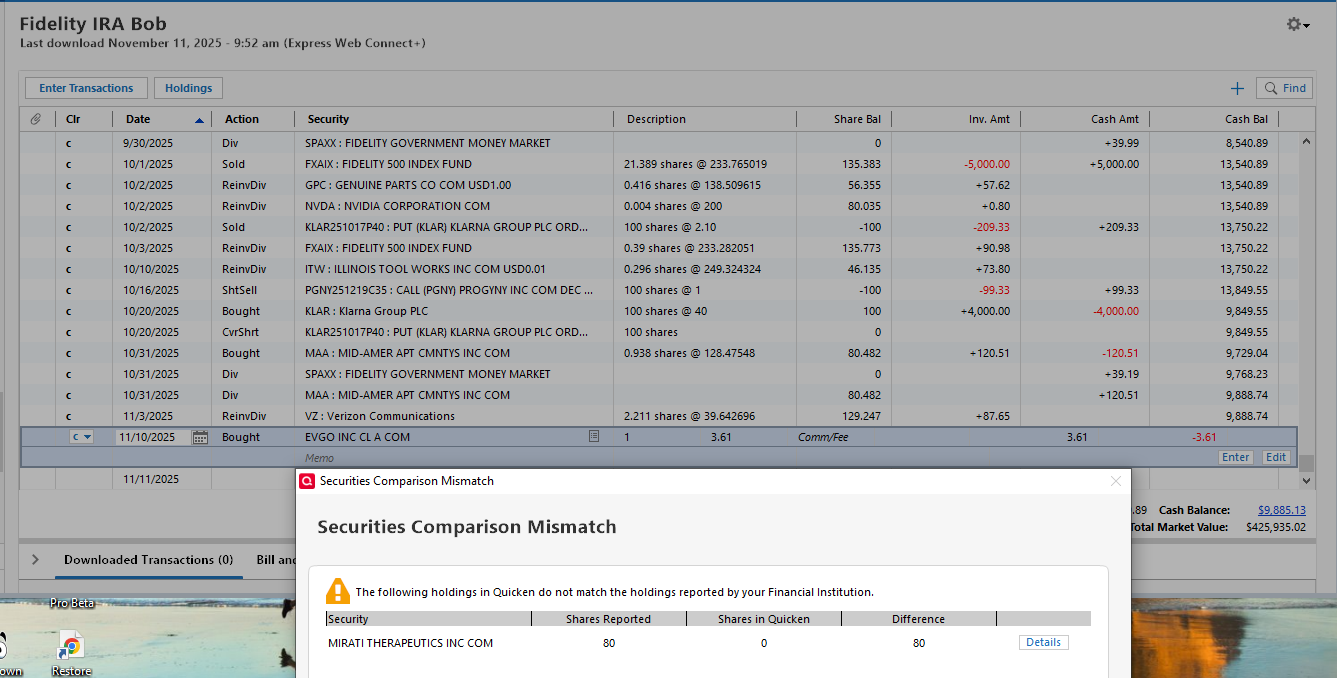The height and width of the screenshot is (678, 1337).
Task: Switch to Downloaded Transactions (0) tab
Action: pyautogui.click(x=148, y=560)
